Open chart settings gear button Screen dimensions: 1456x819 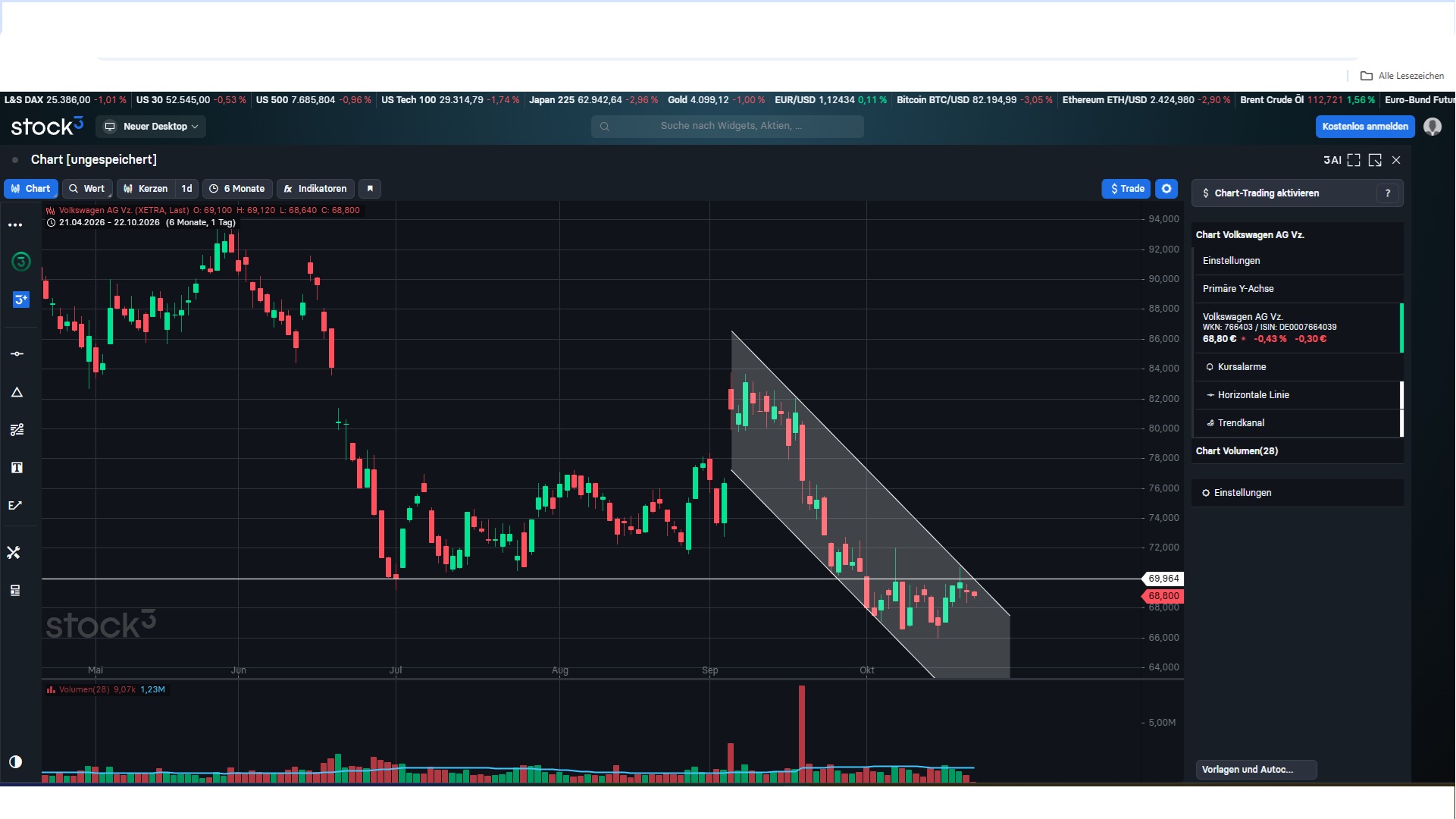(1166, 189)
